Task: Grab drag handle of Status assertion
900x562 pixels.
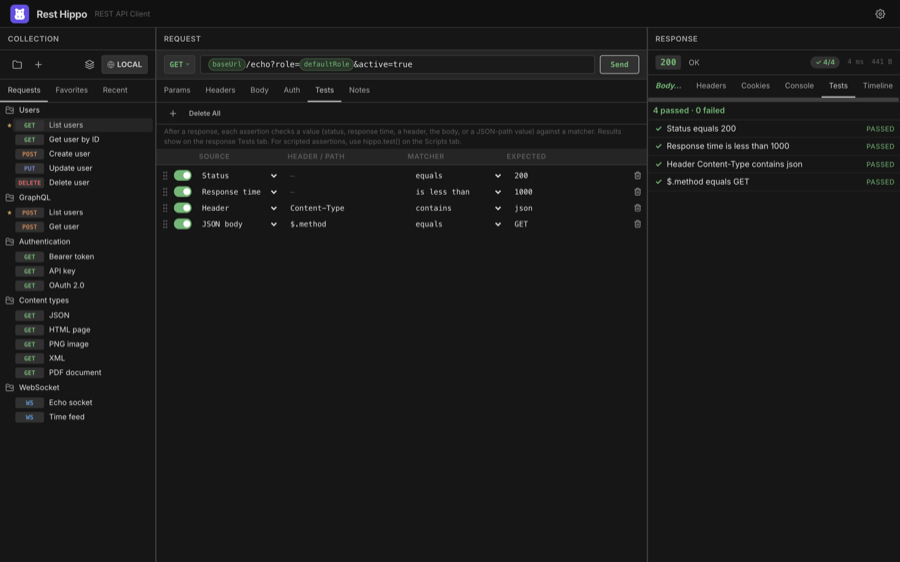Action: coord(165,176)
